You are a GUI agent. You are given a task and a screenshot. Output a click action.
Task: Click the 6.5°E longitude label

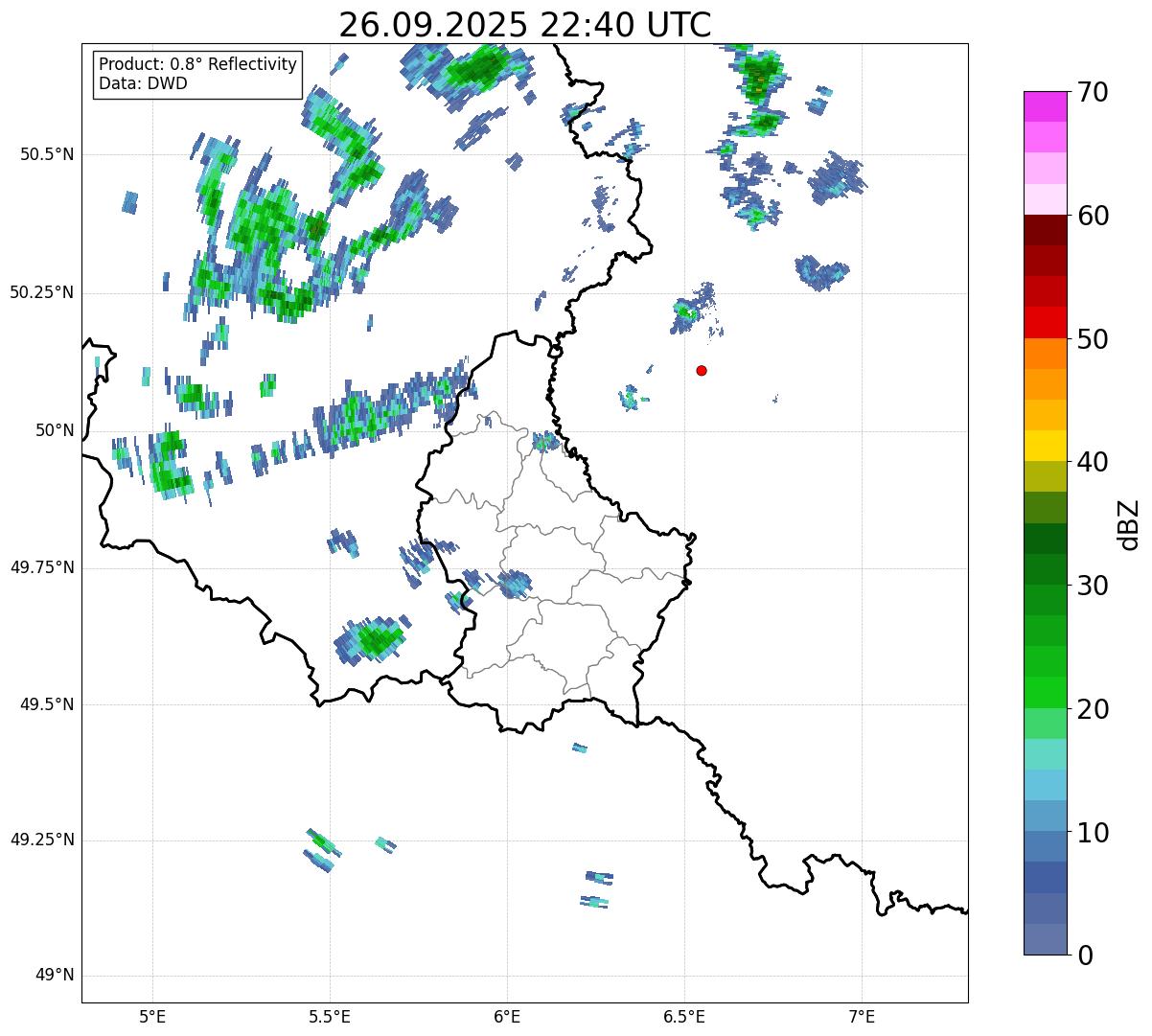[684, 1016]
